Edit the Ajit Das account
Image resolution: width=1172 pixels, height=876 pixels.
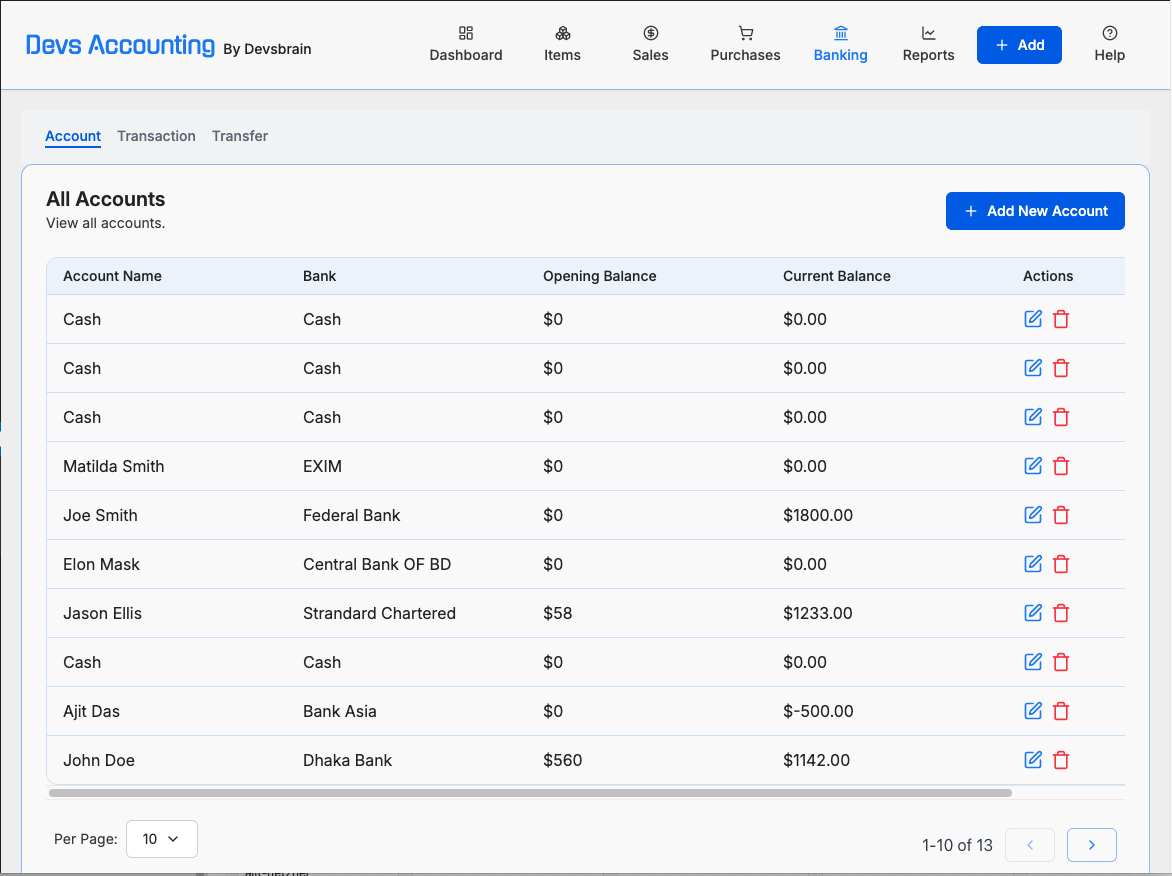coord(1032,711)
